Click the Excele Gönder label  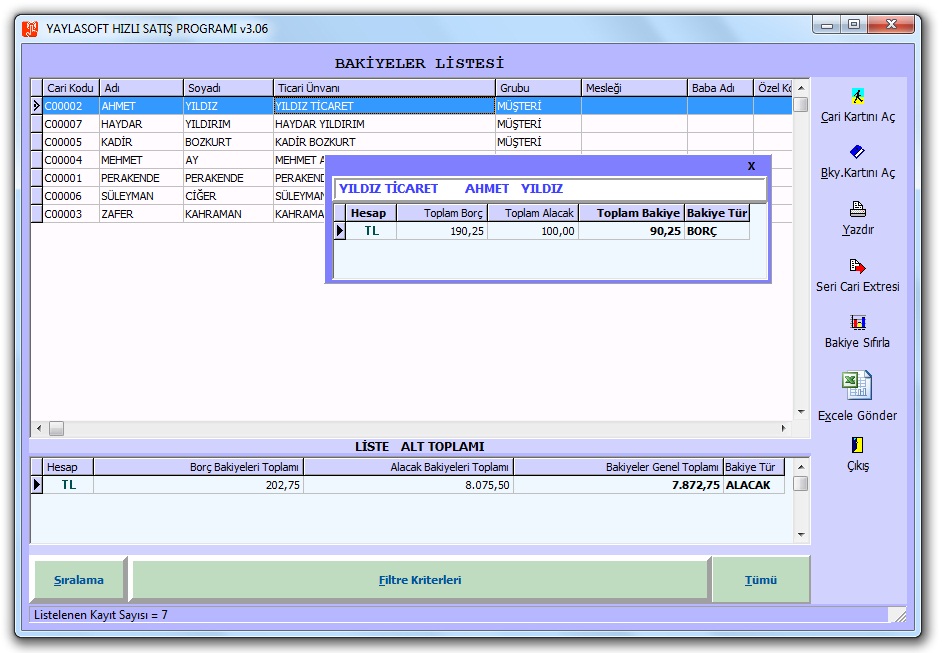(857, 415)
